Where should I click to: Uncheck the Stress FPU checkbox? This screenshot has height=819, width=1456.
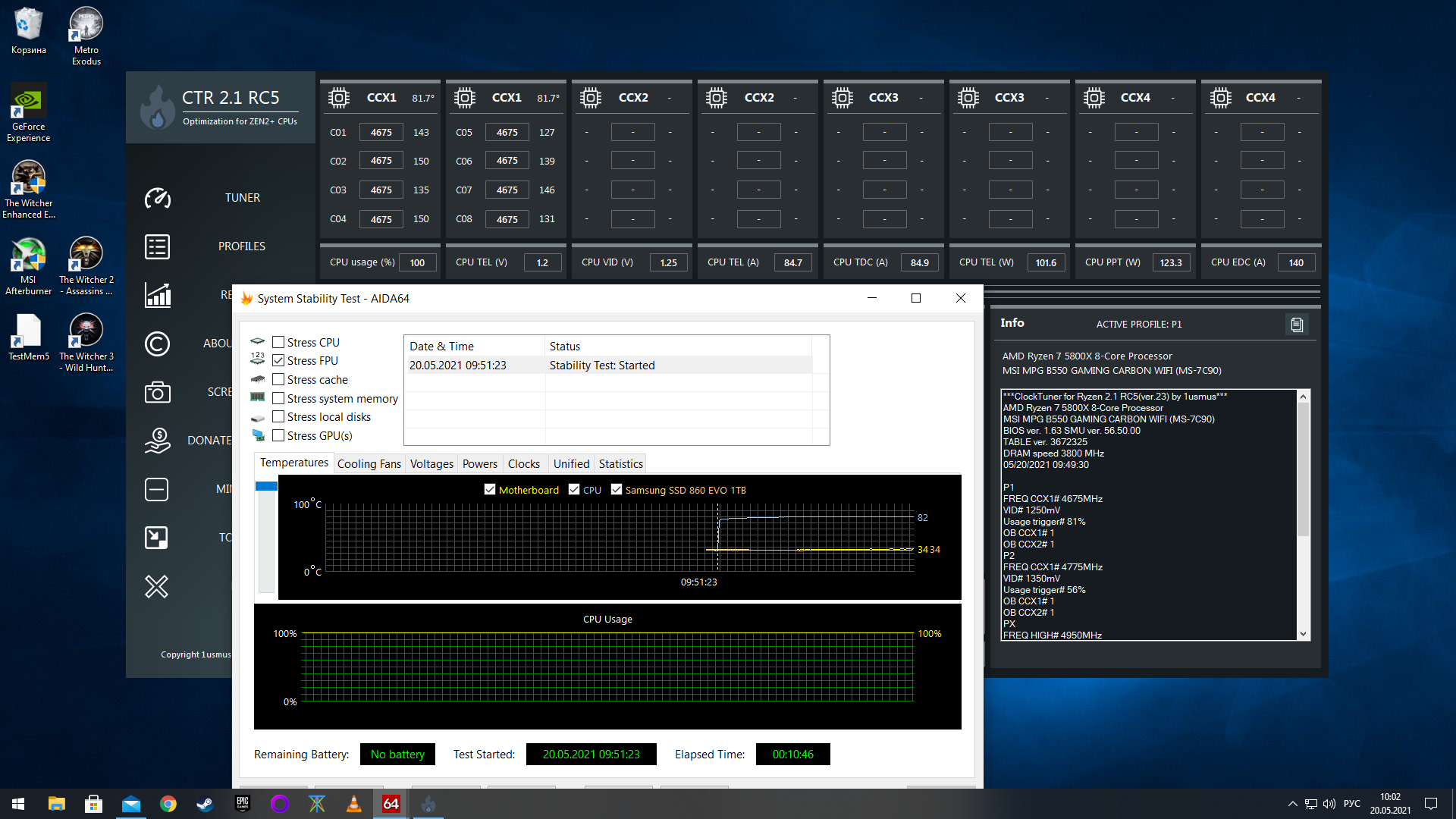pyautogui.click(x=278, y=361)
